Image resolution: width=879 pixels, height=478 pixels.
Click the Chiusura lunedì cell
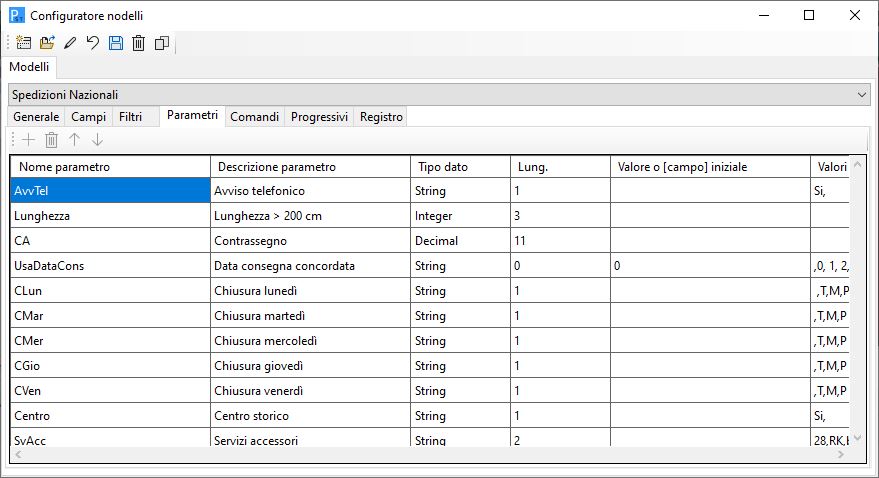click(x=311, y=290)
